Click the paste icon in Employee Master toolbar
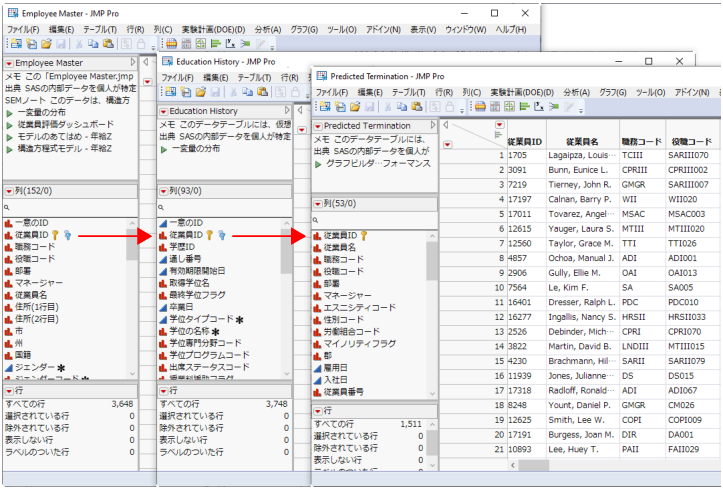 pyautogui.click(x=108, y=45)
